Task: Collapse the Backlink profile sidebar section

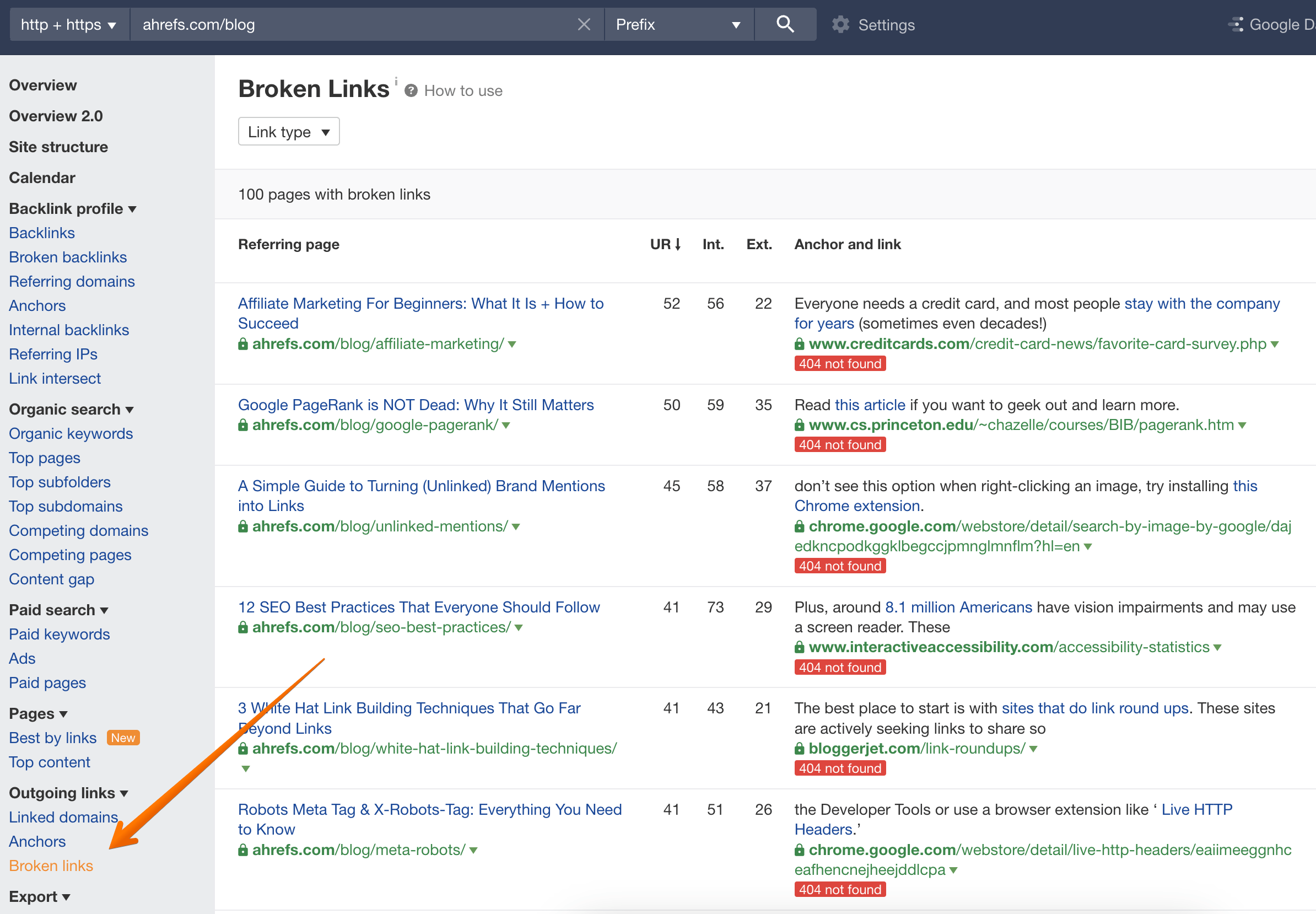Action: [x=133, y=208]
